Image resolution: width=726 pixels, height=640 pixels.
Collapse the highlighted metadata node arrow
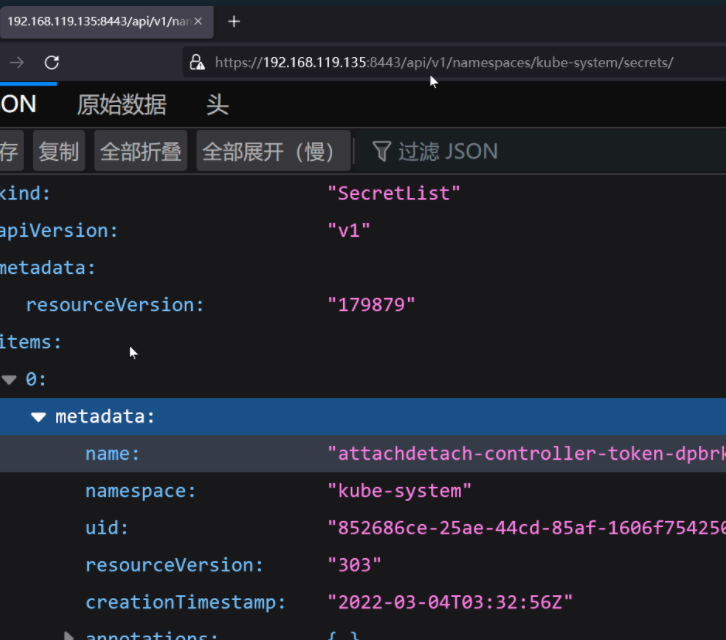point(38,417)
